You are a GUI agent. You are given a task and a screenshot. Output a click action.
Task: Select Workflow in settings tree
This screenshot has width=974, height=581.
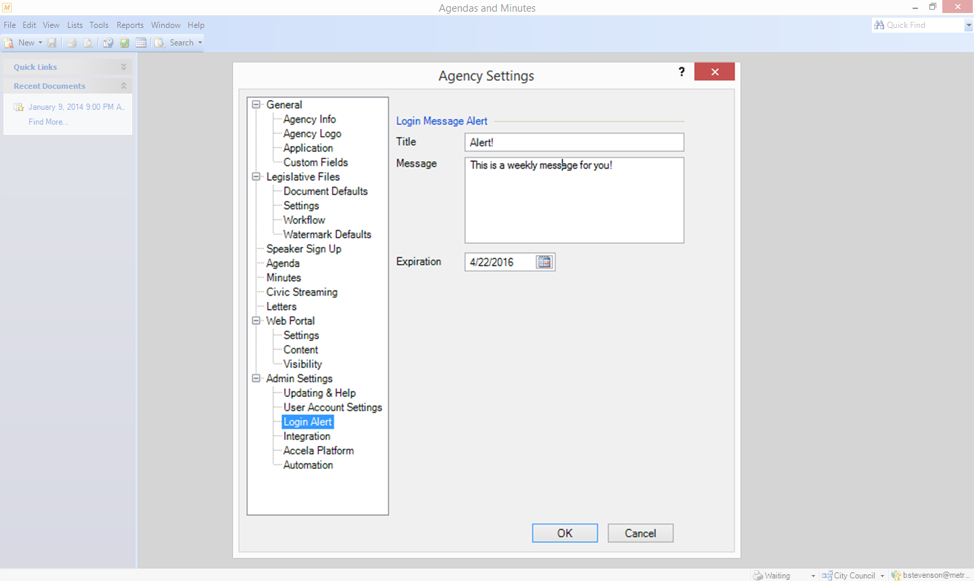pos(304,220)
